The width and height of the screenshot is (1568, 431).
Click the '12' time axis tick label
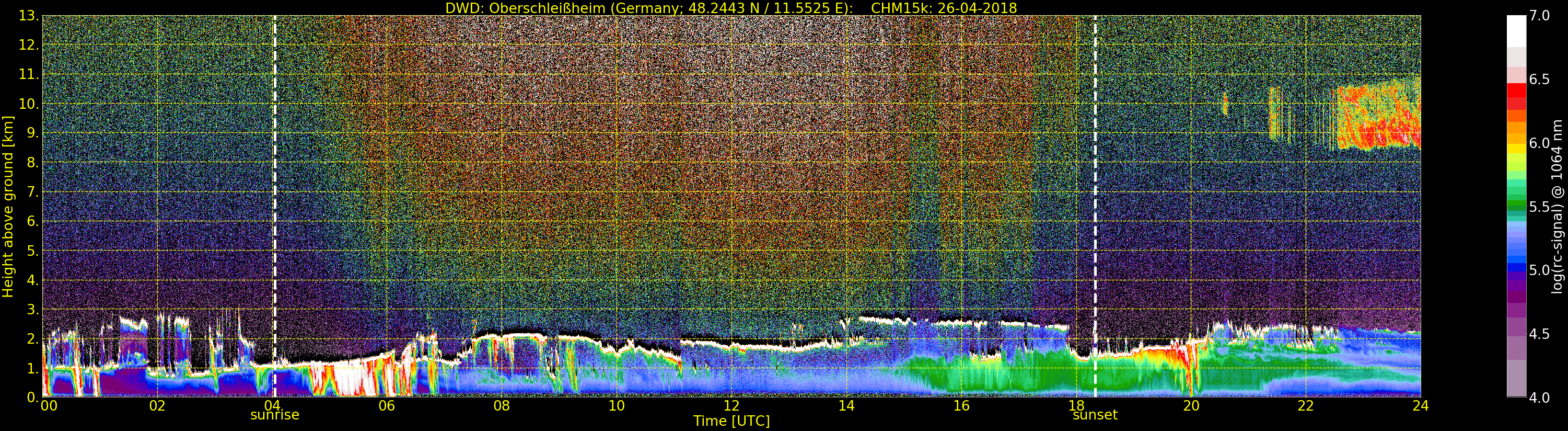click(x=731, y=406)
